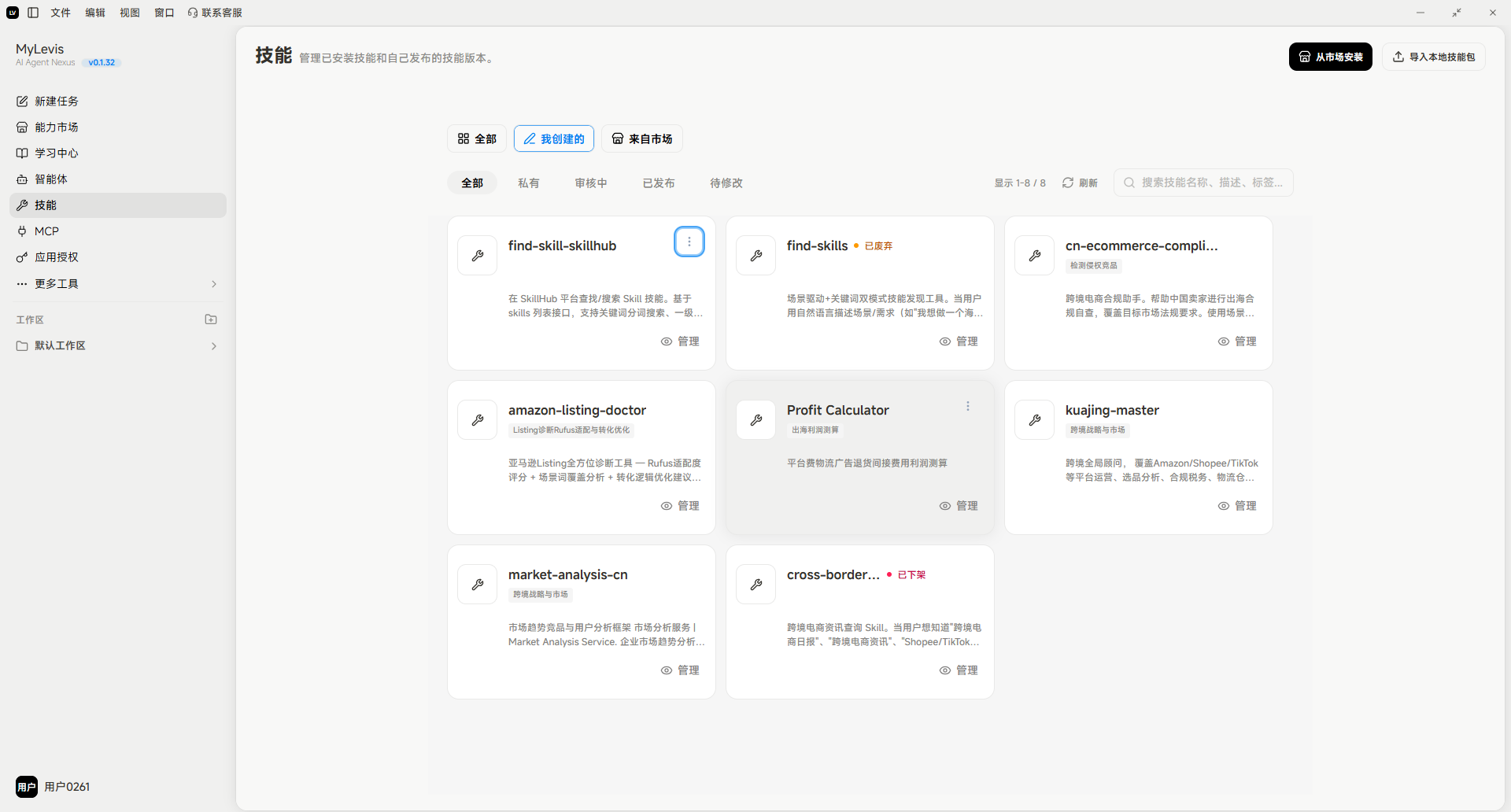This screenshot has width=1511, height=812.
Task: Switch to the 审核中 tab
Action: (591, 183)
